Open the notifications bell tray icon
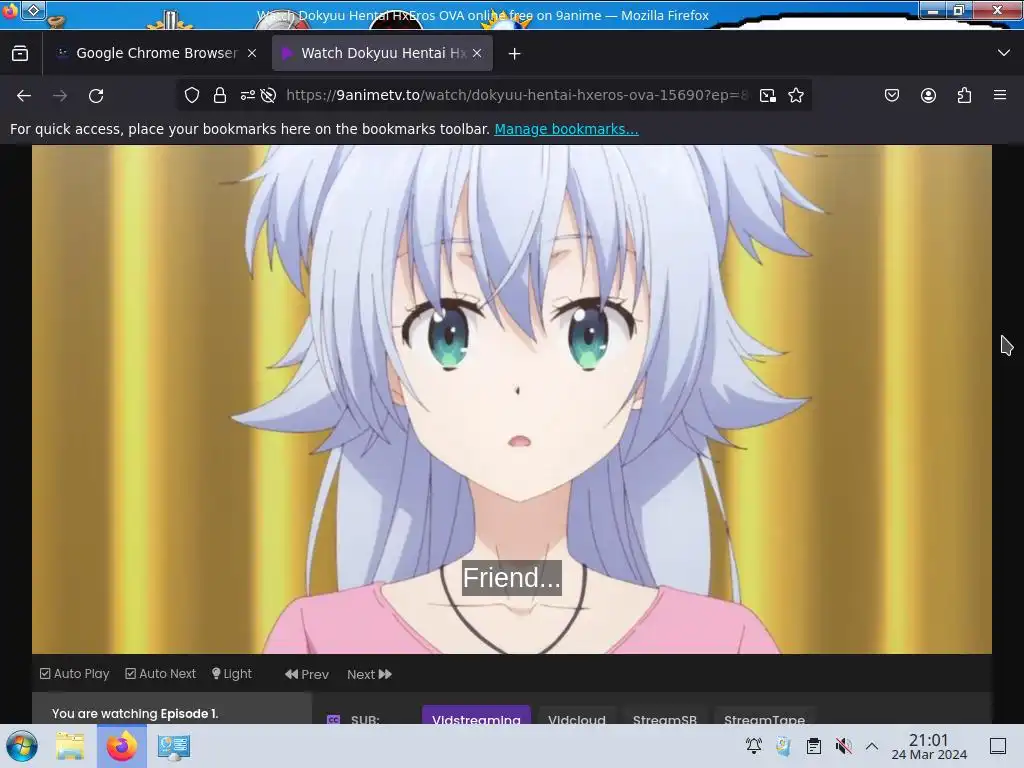Viewport: 1024px width, 768px height. [x=754, y=746]
